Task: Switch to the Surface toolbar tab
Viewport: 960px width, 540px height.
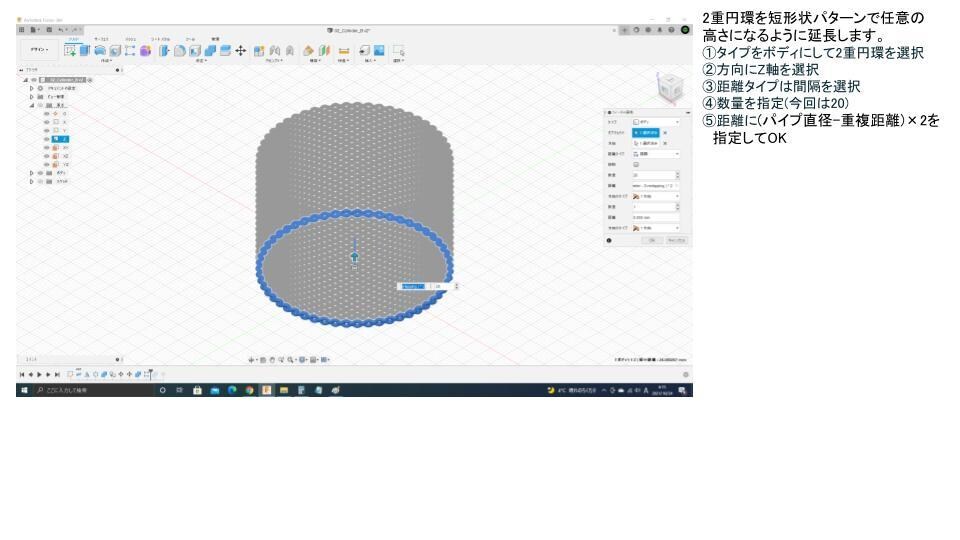Action: 101,39
